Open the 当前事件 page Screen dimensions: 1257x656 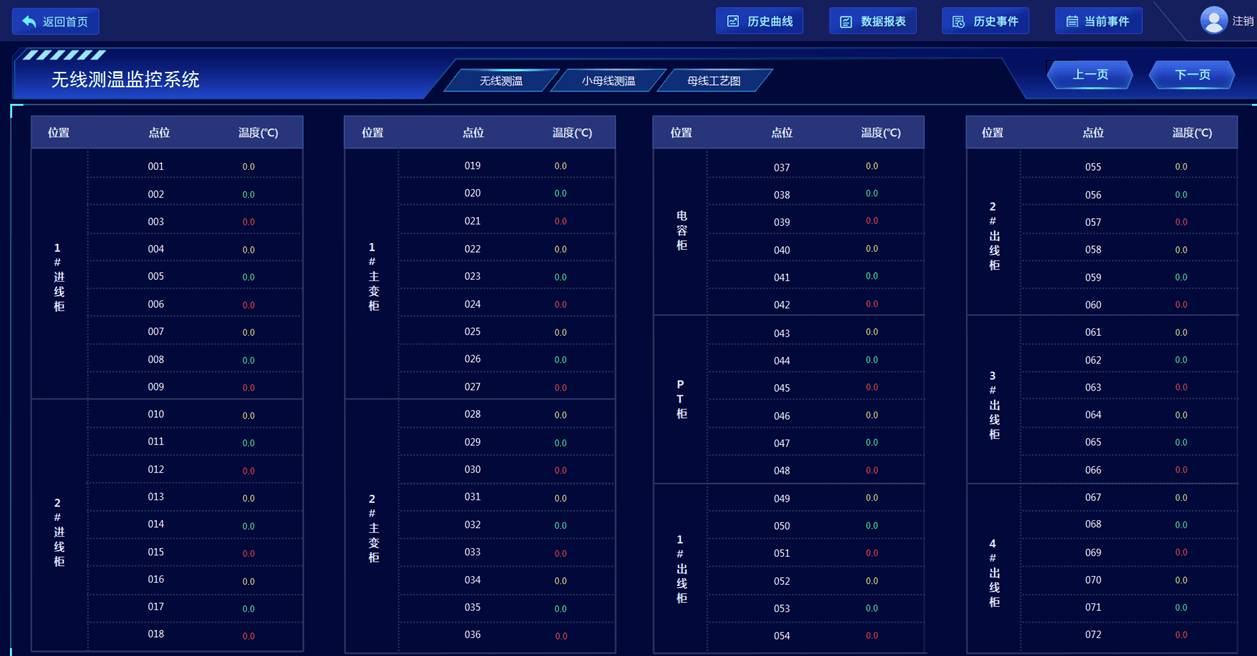1099,21
